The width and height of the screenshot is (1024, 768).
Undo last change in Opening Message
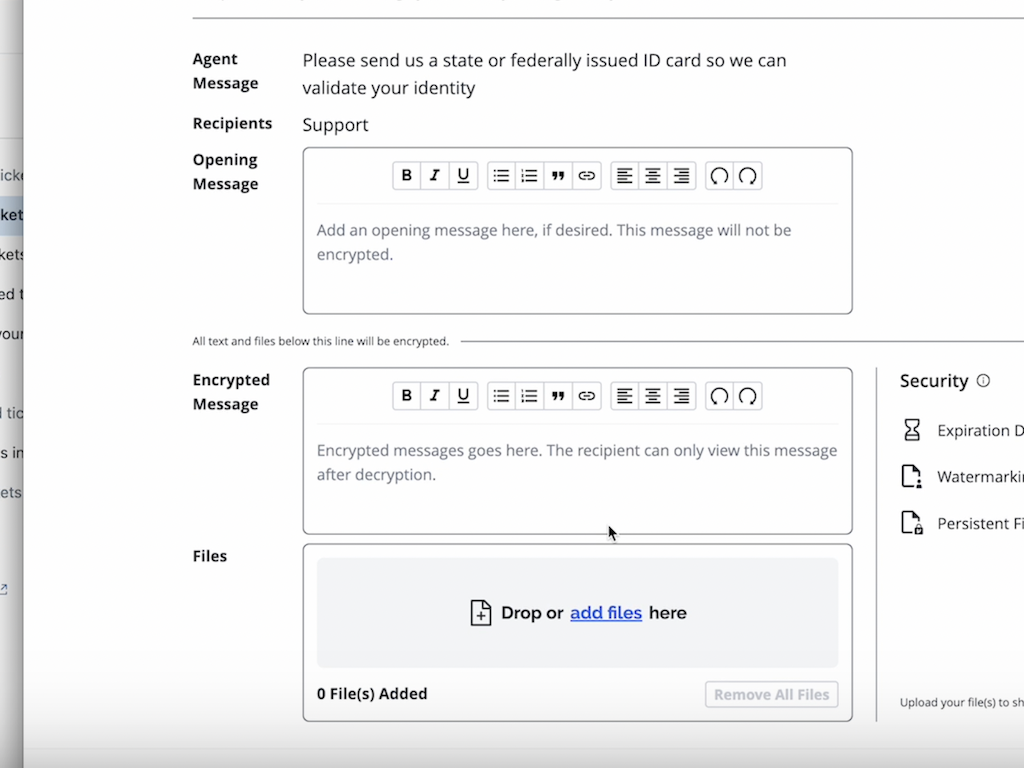point(719,176)
